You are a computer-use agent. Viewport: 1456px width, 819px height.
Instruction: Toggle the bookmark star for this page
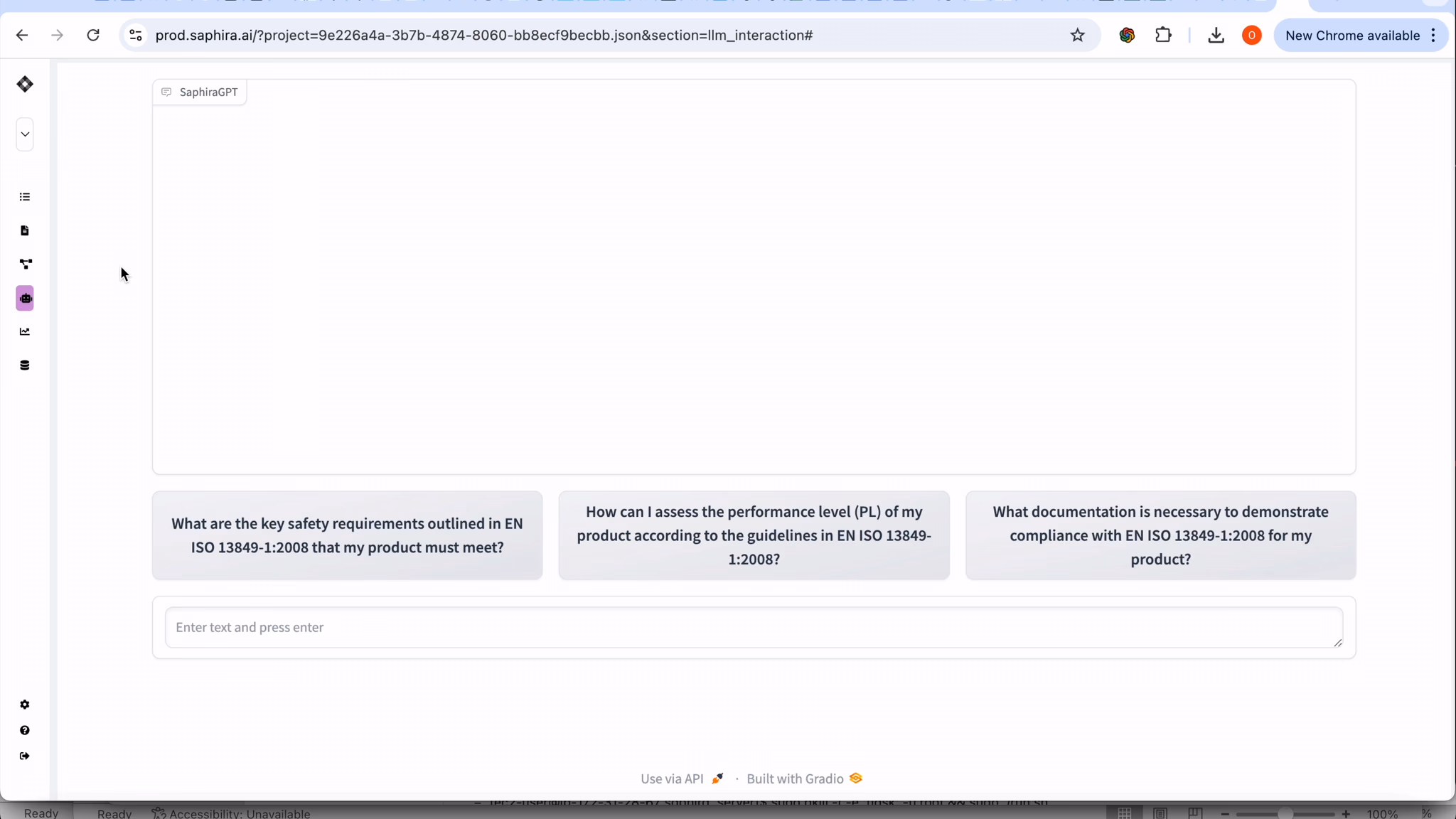click(1077, 35)
